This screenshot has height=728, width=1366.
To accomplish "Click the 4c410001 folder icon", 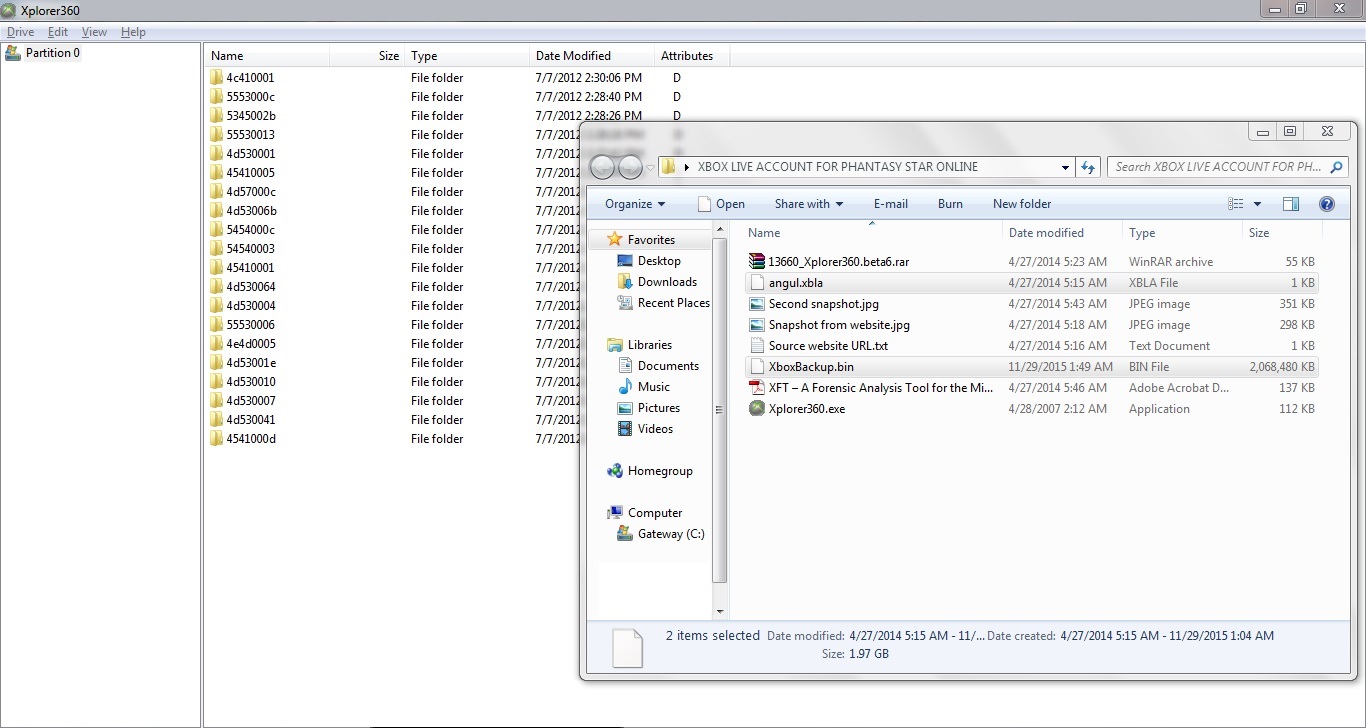I will pyautogui.click(x=217, y=77).
